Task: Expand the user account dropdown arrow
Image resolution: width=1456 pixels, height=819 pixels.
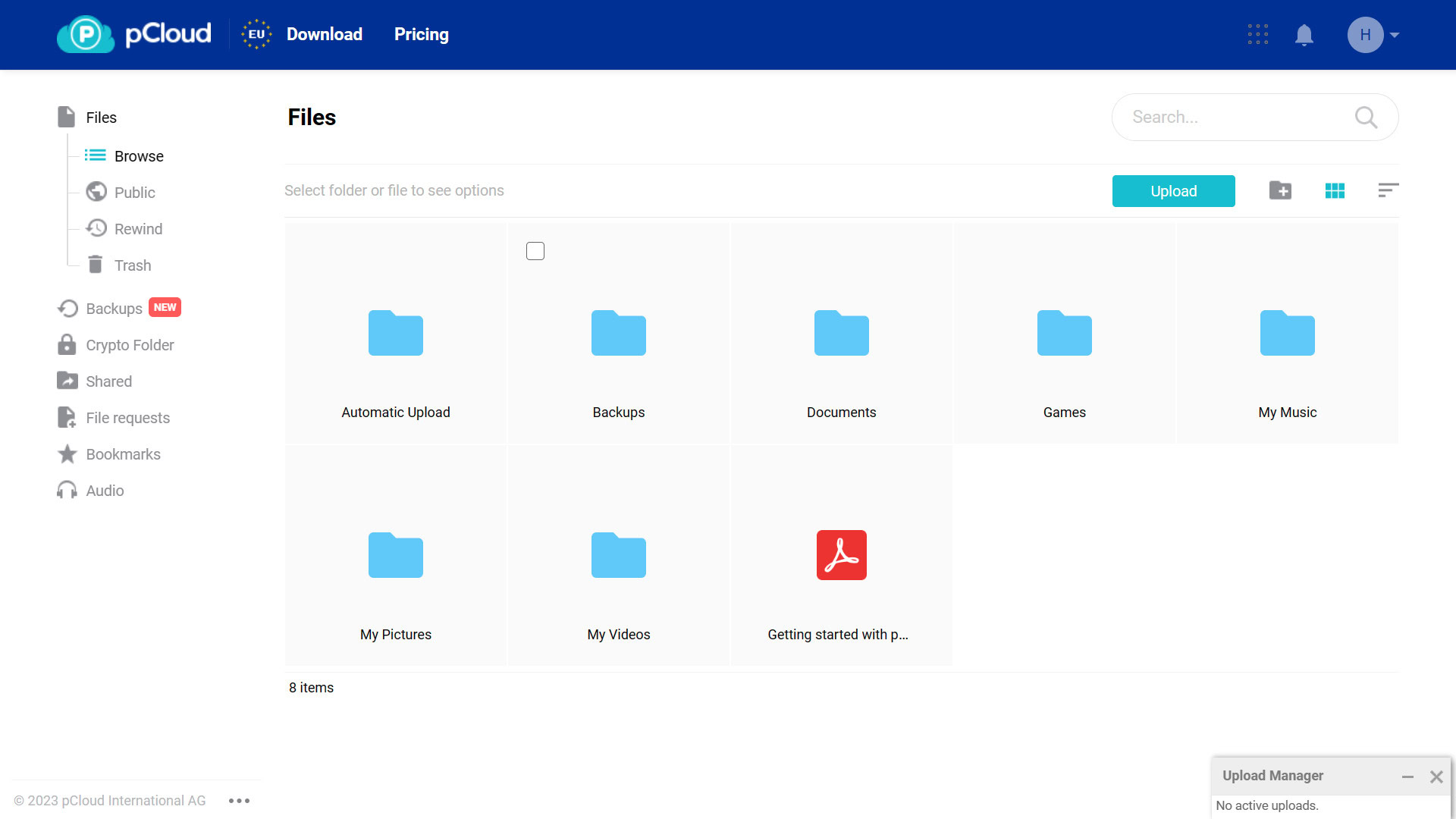Action: coord(1396,35)
